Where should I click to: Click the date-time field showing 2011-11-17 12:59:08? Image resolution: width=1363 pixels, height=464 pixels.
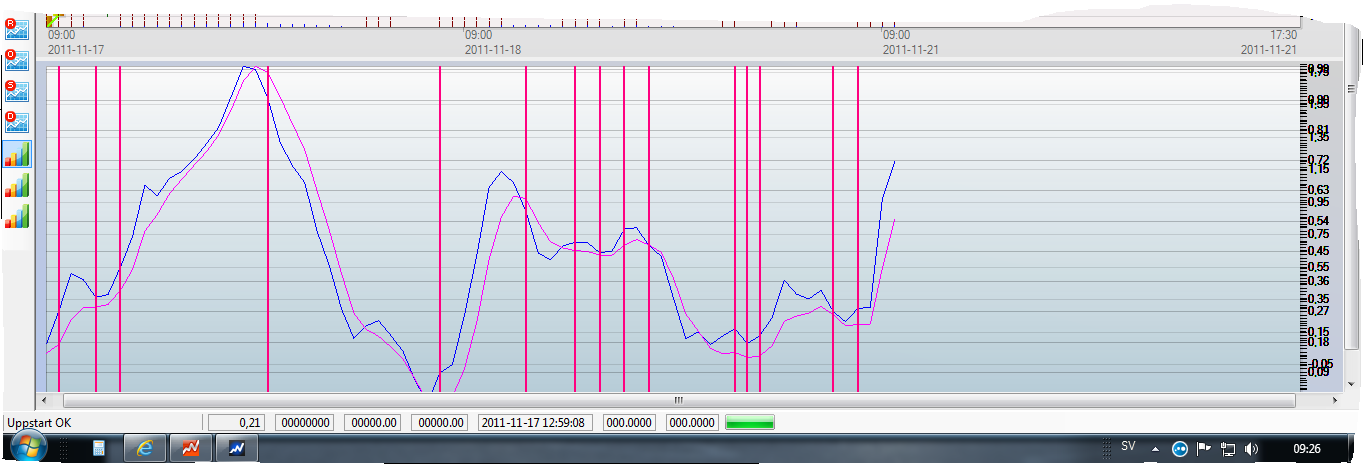(x=533, y=422)
